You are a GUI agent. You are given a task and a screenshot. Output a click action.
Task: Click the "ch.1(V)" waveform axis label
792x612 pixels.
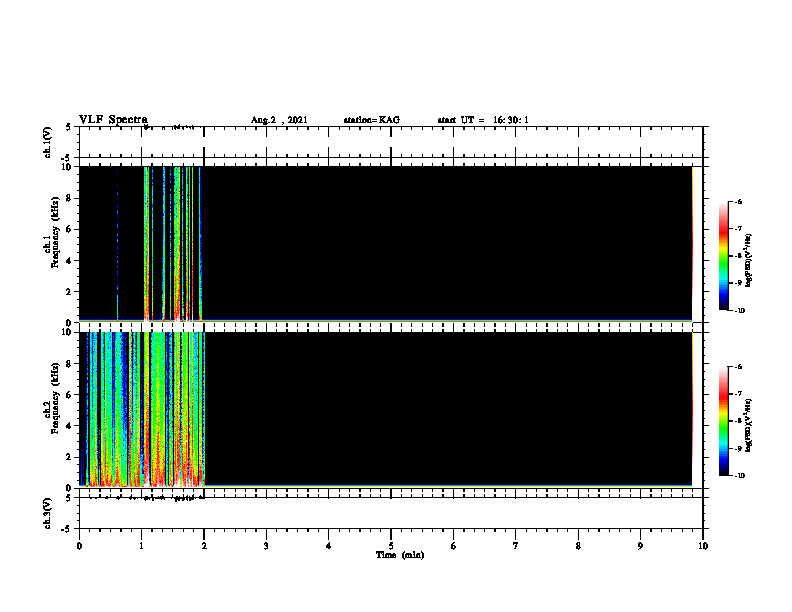(x=48, y=142)
